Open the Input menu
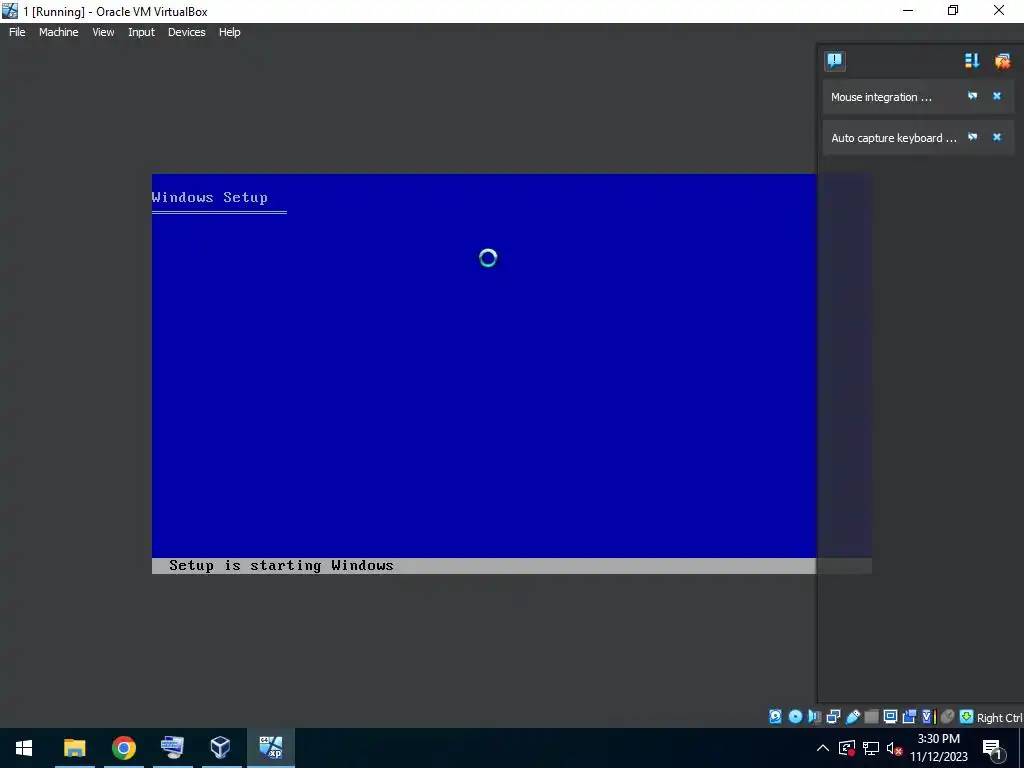 (141, 32)
